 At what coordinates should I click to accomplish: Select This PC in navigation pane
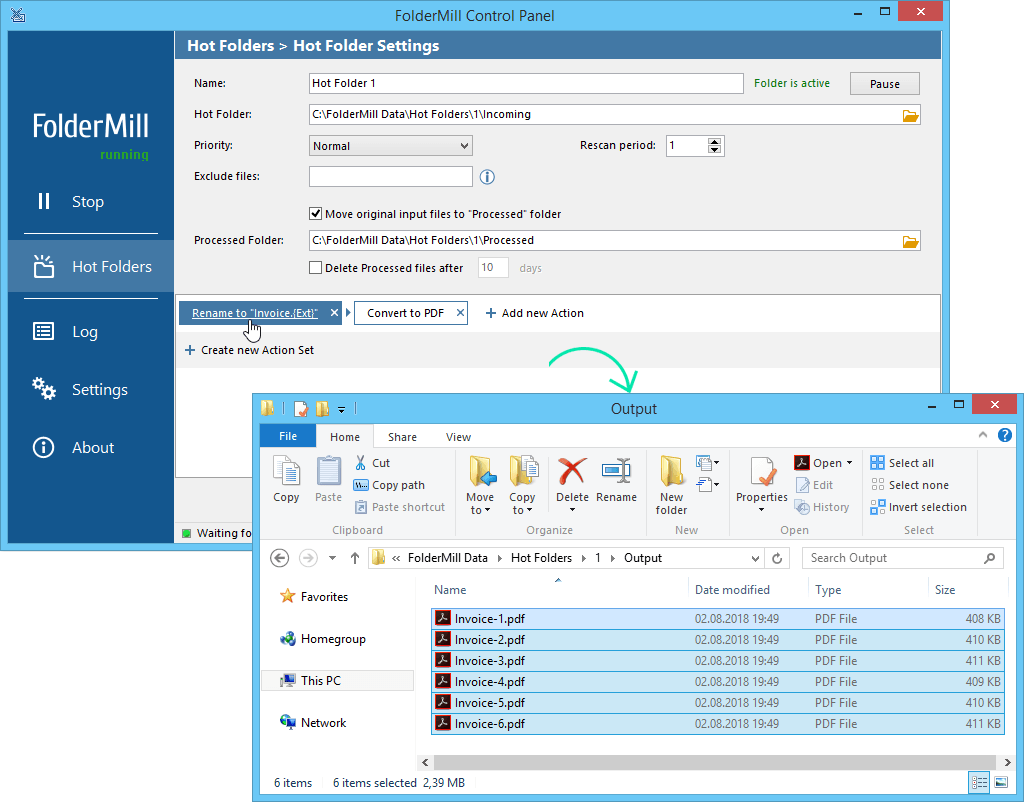coord(338,681)
